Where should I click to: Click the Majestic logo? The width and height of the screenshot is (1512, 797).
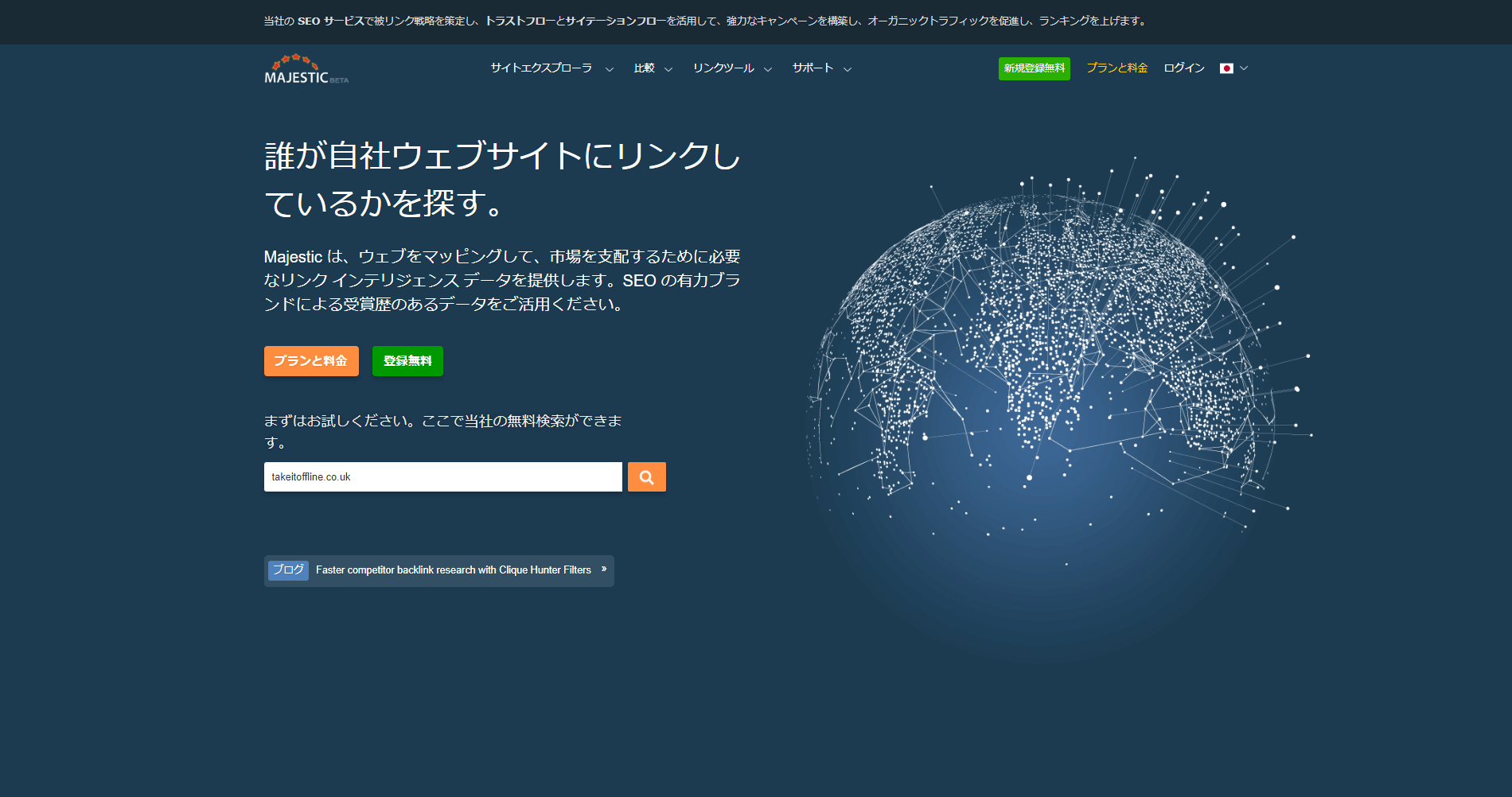point(306,69)
